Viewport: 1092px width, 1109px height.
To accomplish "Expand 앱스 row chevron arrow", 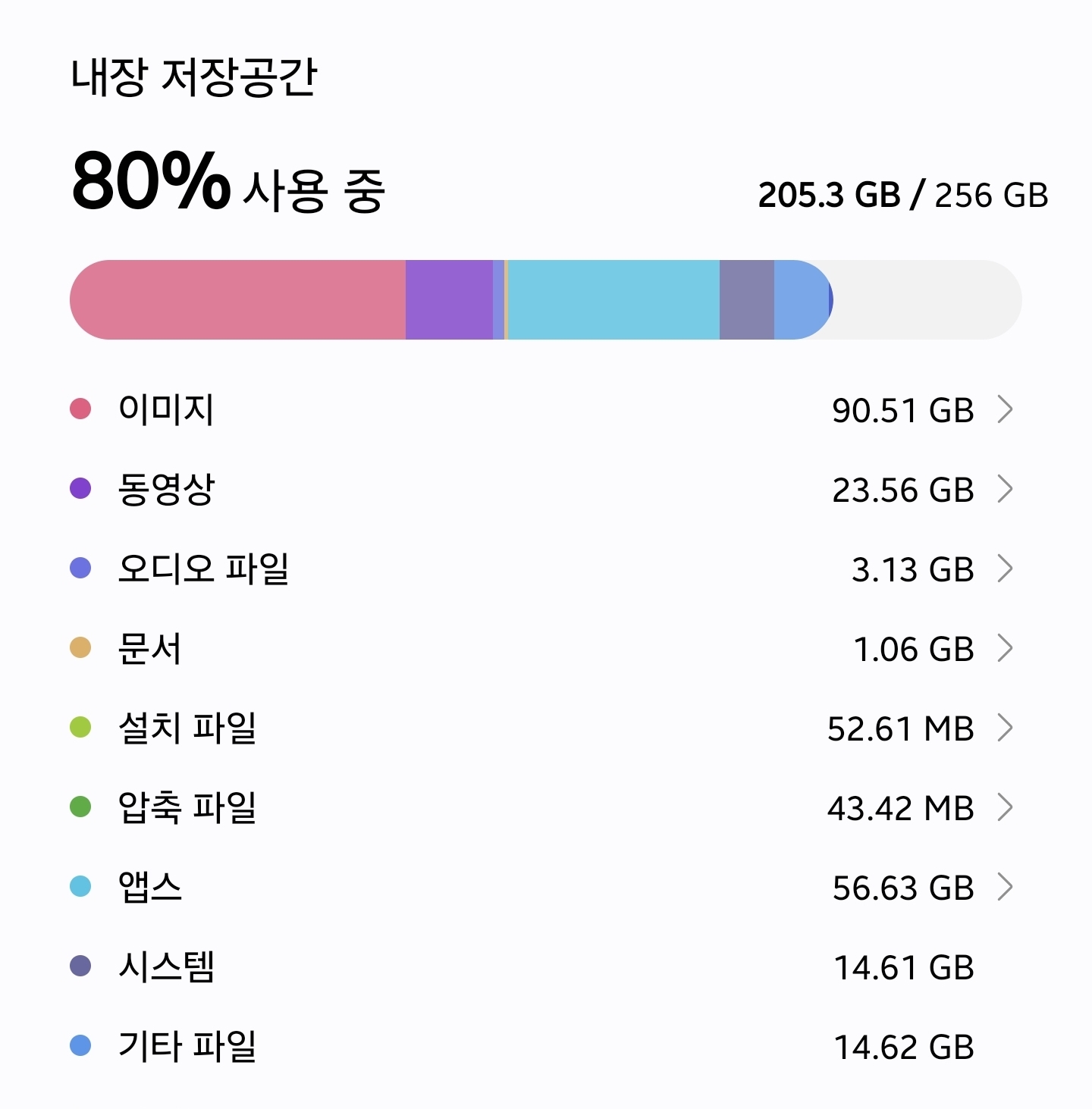I will (x=1005, y=887).
